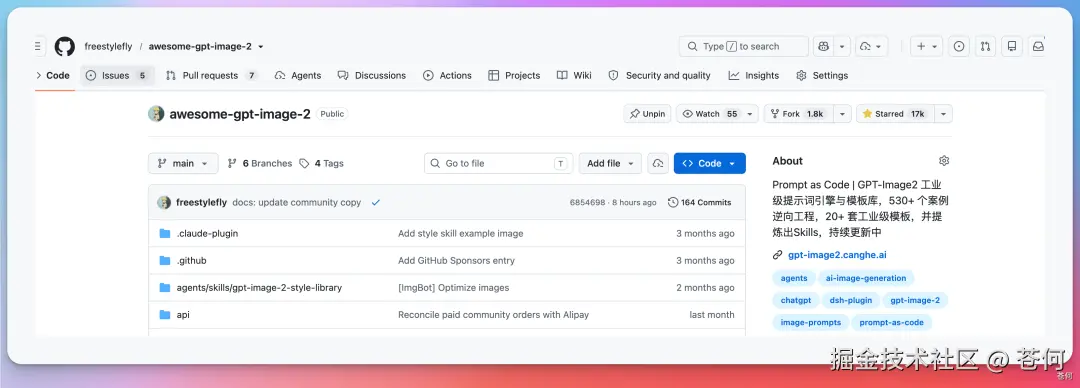Select the dsh-plugin topic tag
1080x388 pixels.
(x=851, y=300)
